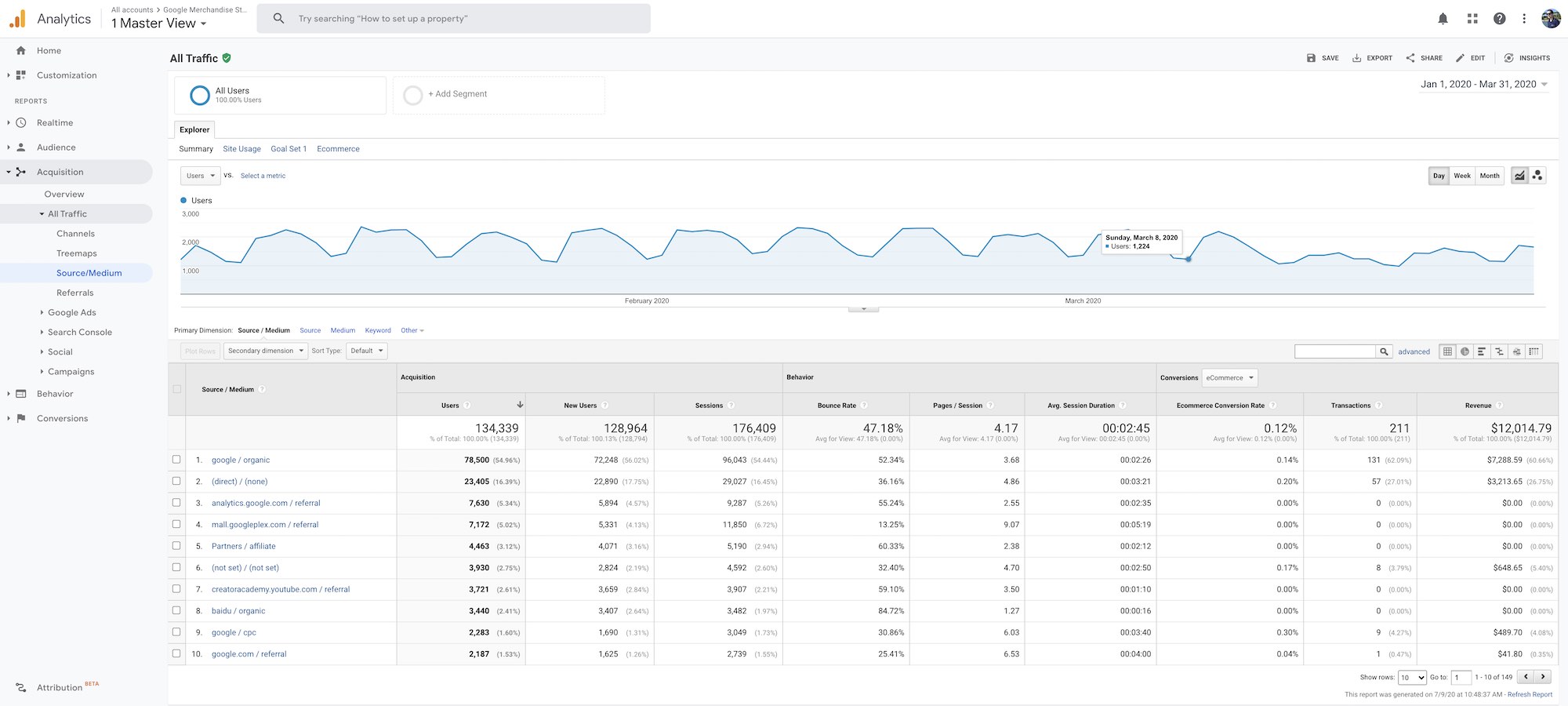Viewport: 1568px width, 706px height.
Task: Click the advanced filter link
Action: click(1414, 351)
